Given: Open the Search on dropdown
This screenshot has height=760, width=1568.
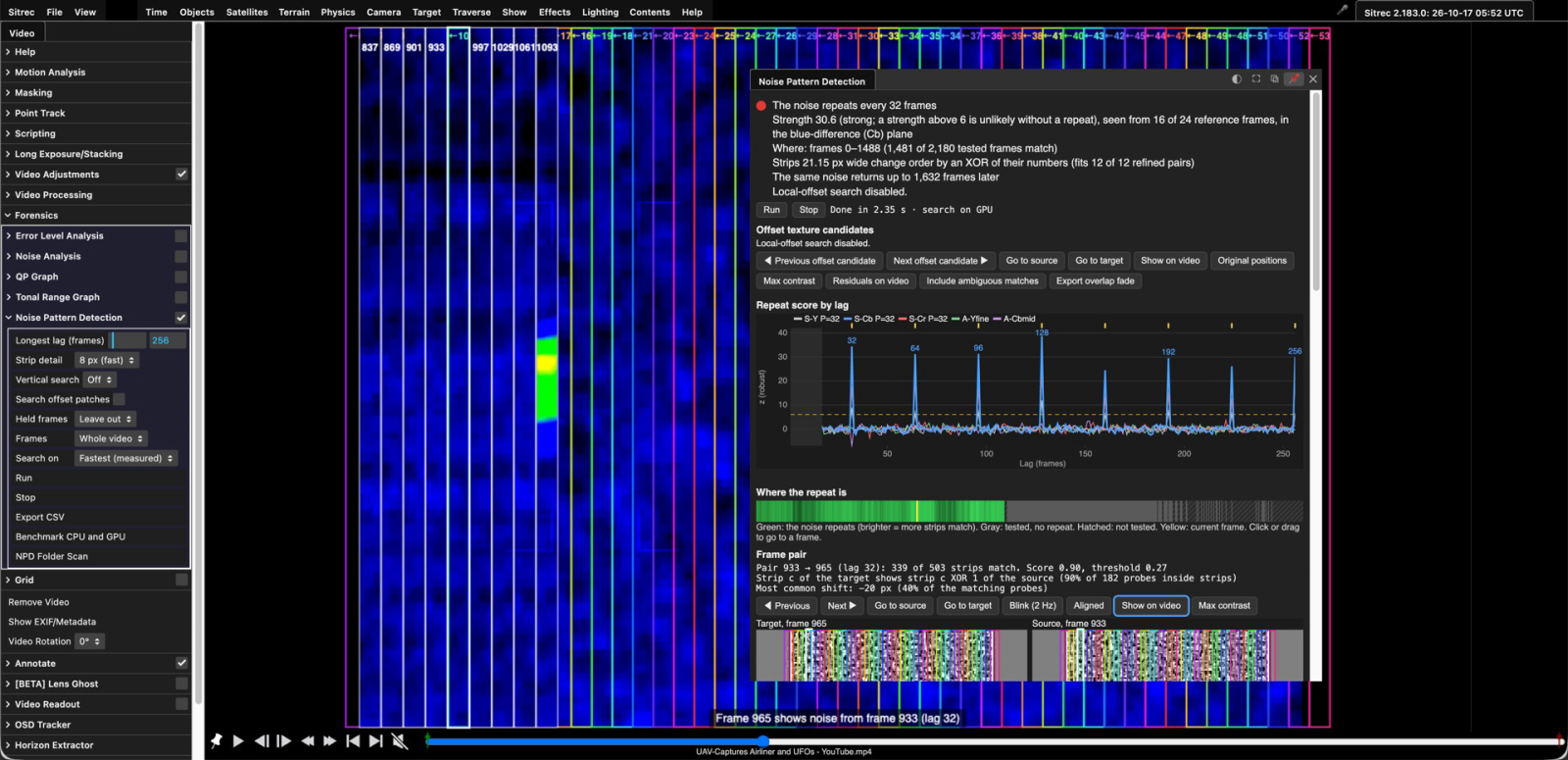Looking at the screenshot, I should pyautogui.click(x=126, y=458).
